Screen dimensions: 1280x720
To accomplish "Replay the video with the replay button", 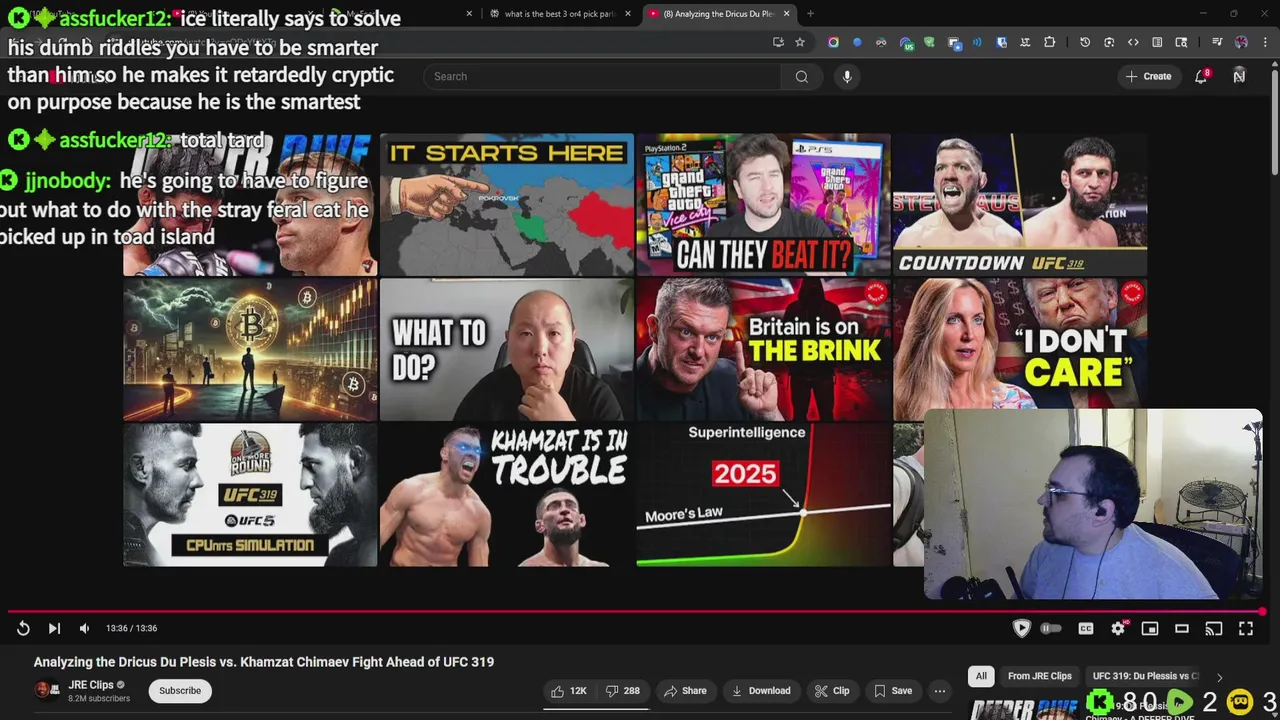I will [x=23, y=628].
